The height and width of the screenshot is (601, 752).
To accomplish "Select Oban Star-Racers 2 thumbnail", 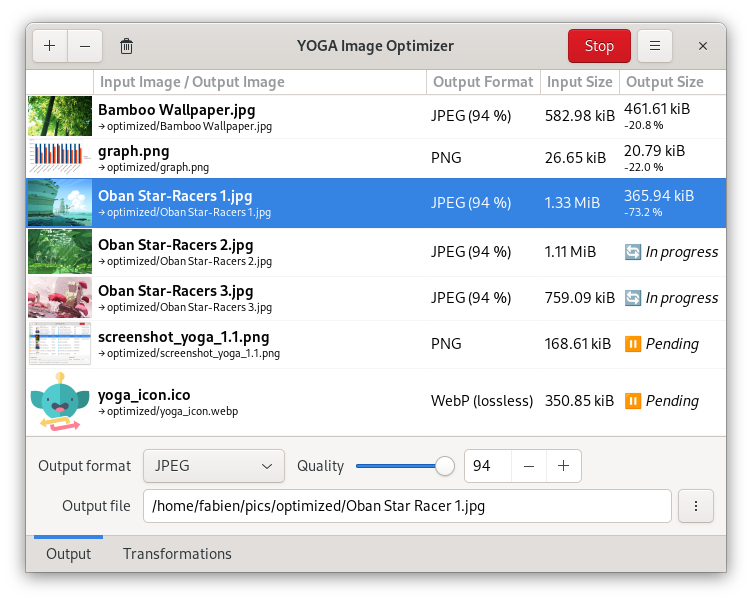I will (60, 252).
